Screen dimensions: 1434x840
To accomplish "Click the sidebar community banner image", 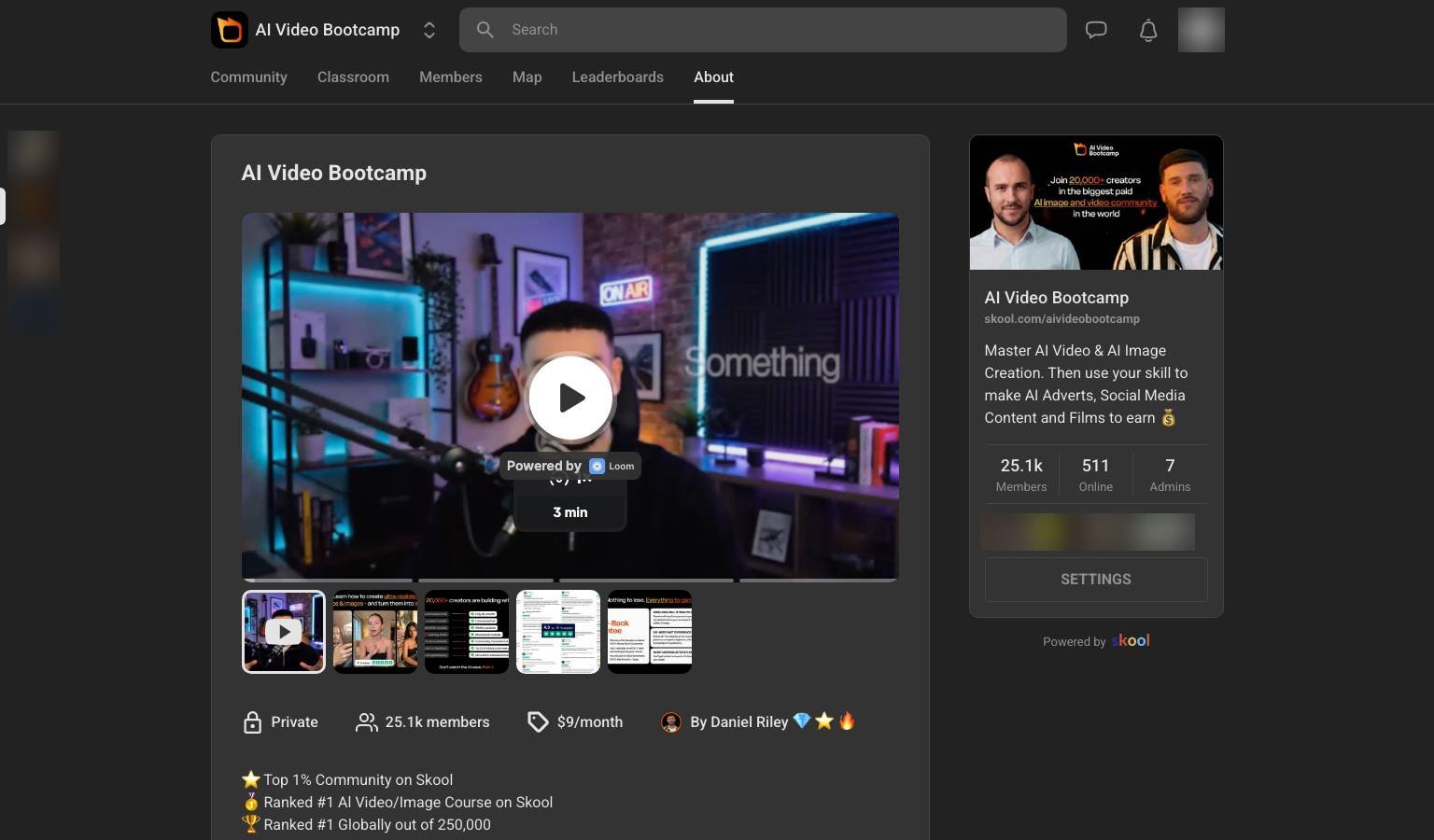I will [1096, 203].
